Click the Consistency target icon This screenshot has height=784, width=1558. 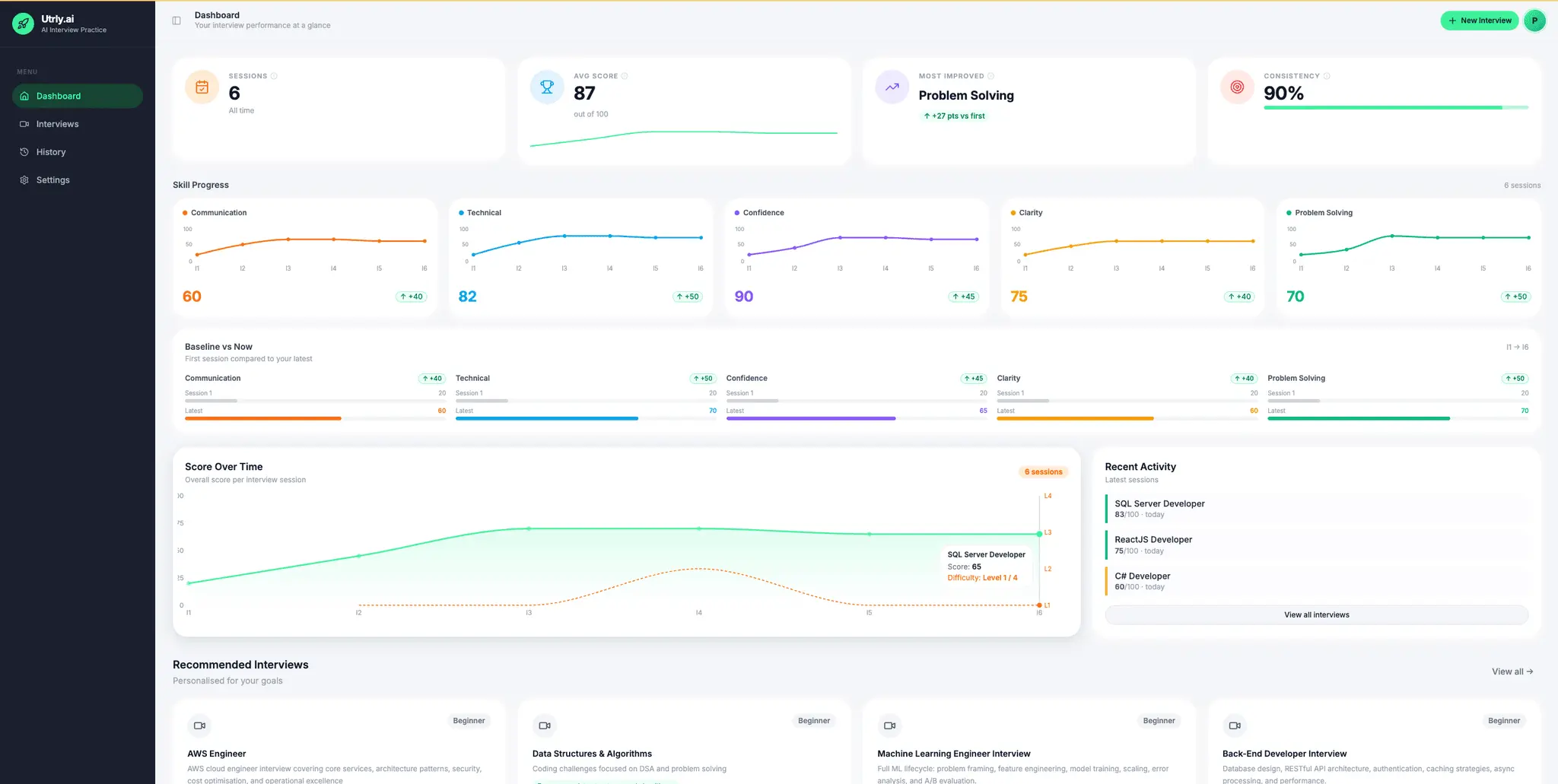pos(1237,87)
